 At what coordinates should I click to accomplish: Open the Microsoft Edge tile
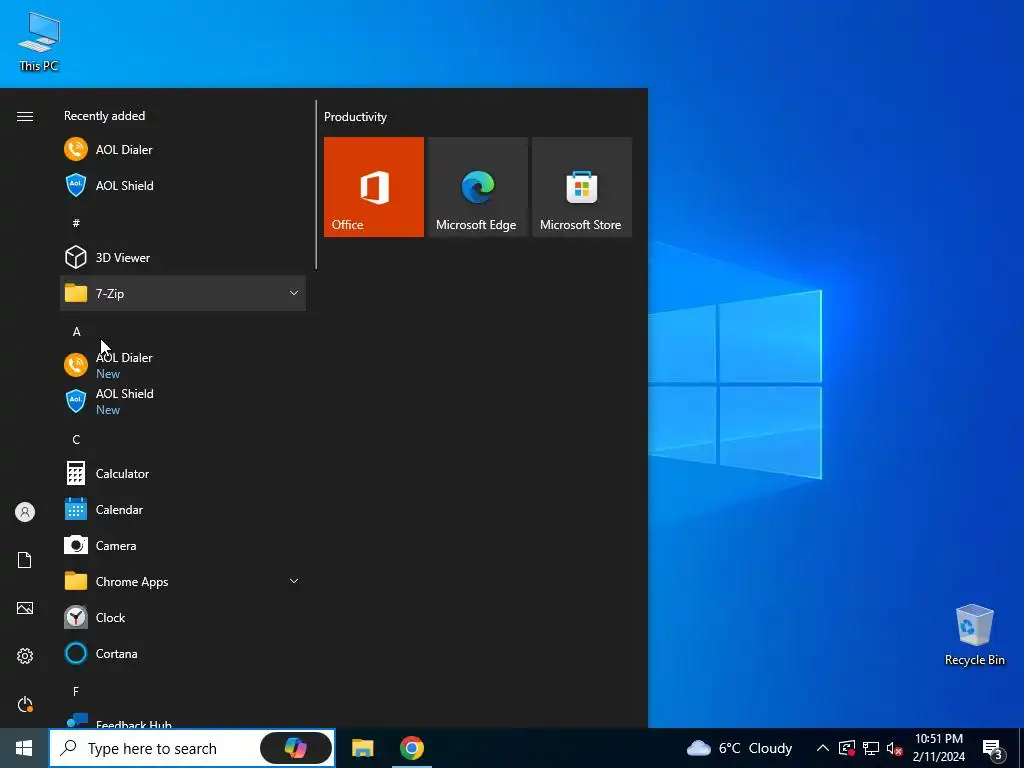tap(477, 187)
